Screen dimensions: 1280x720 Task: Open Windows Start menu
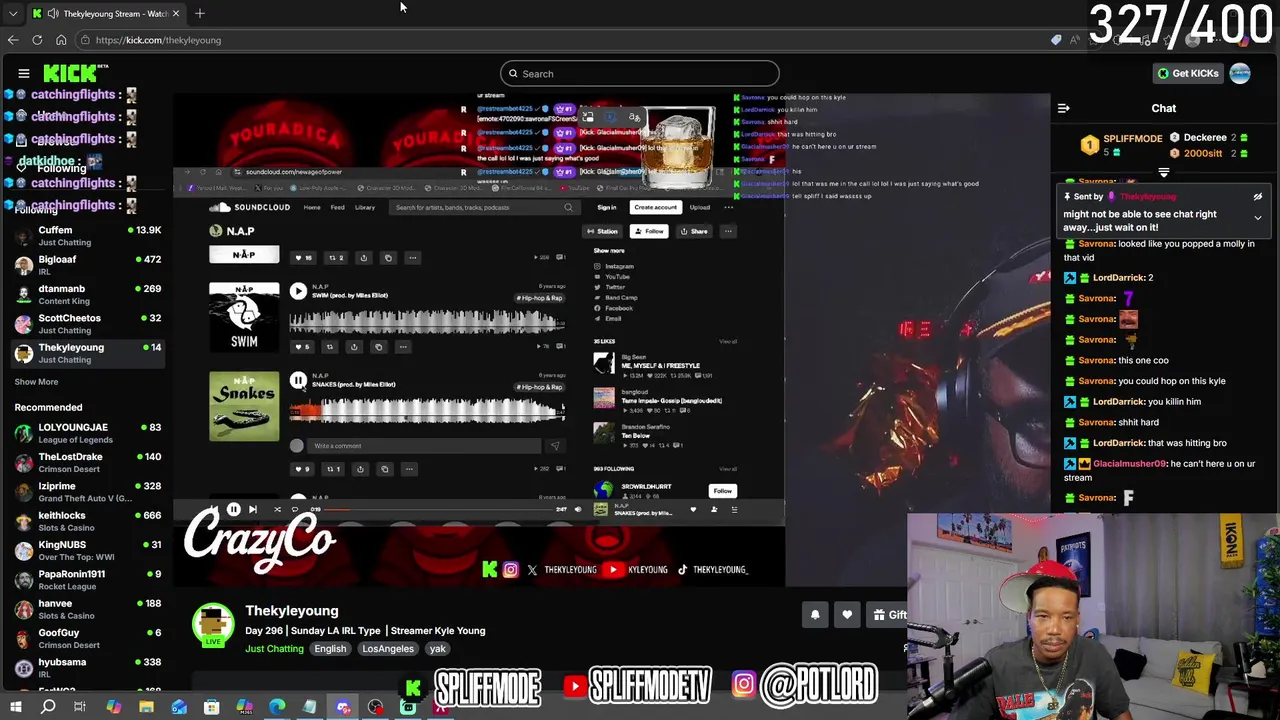tap(16, 707)
